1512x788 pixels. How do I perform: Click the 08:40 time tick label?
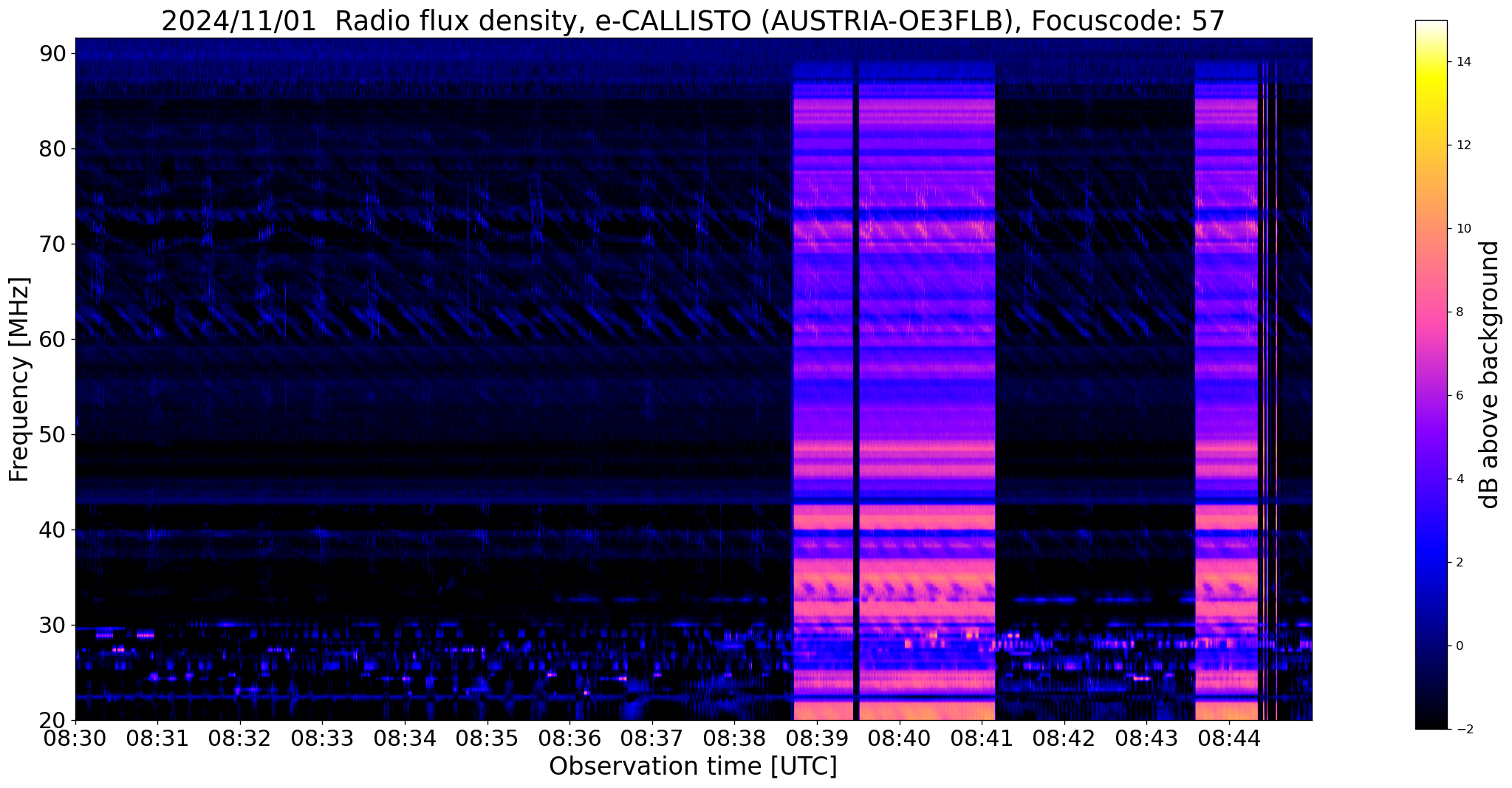coord(900,739)
